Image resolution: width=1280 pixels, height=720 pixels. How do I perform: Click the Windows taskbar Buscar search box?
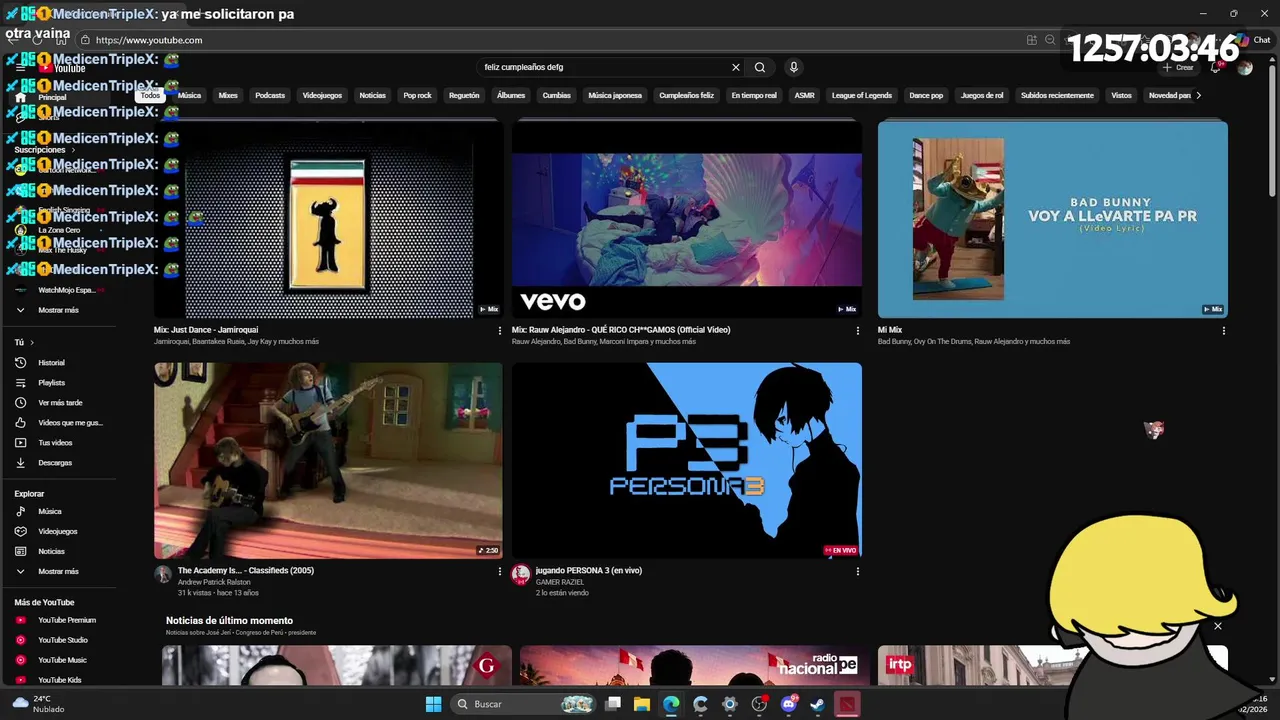524,704
